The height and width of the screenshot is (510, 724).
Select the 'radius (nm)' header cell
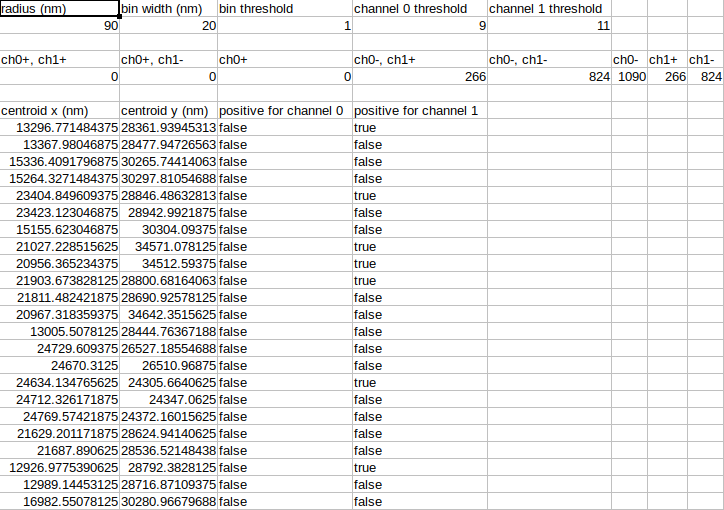60,8
